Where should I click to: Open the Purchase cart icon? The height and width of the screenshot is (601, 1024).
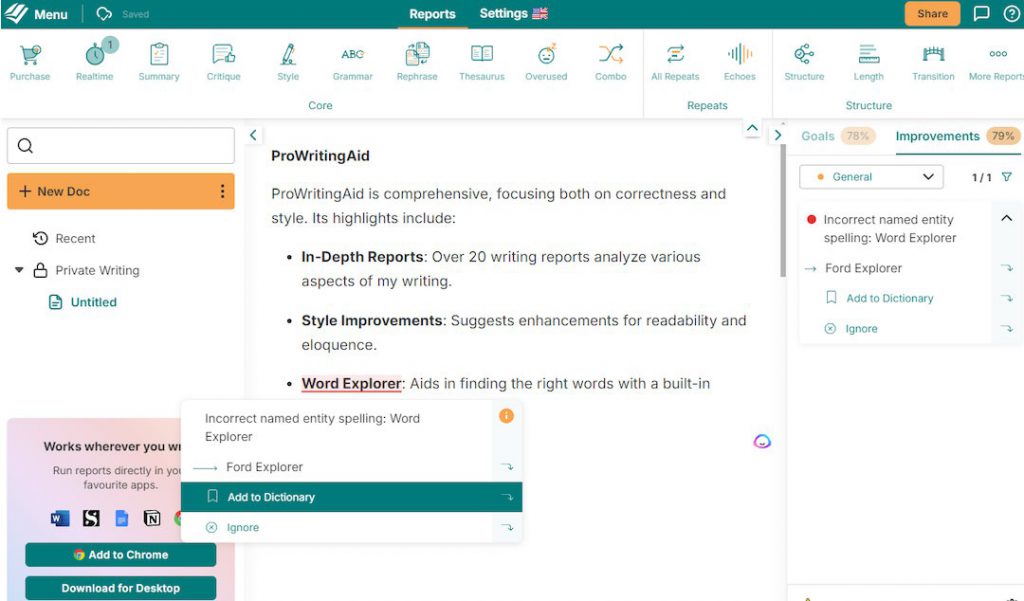tap(29, 61)
